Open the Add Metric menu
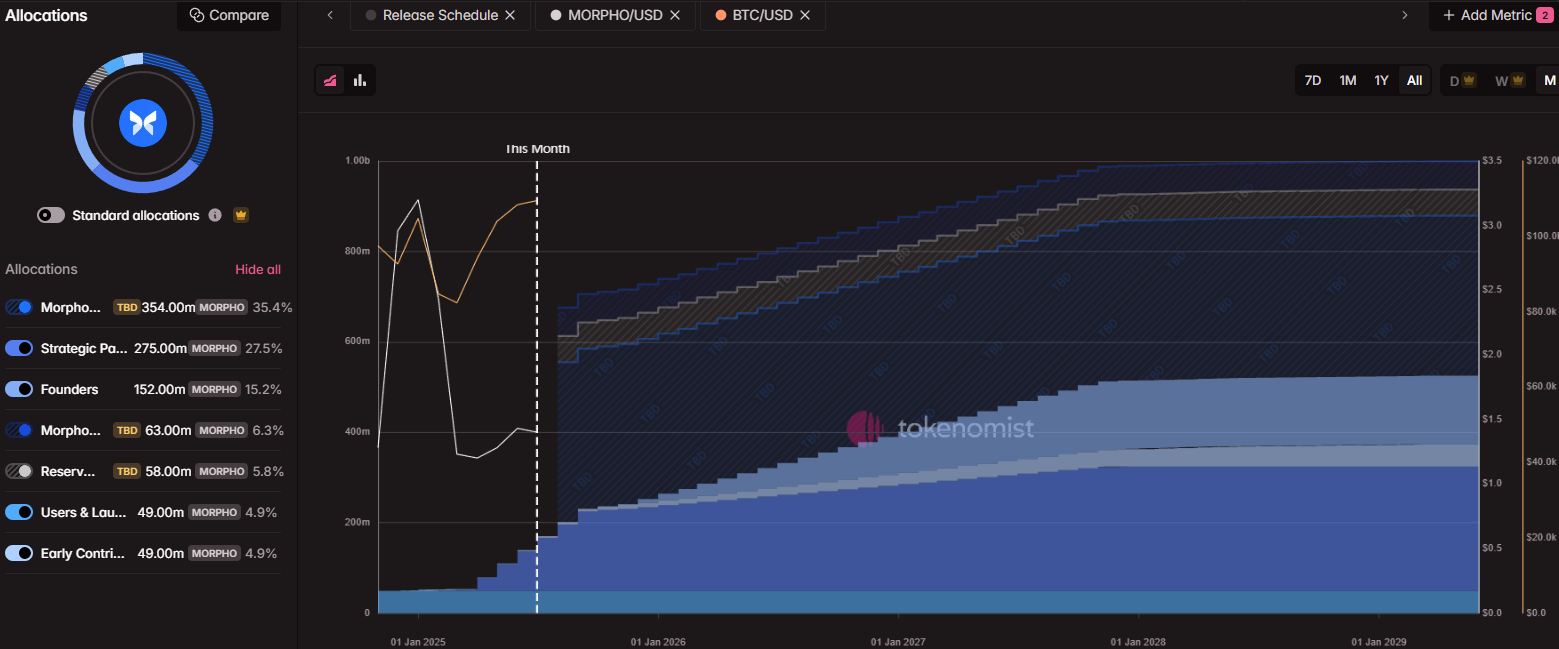Viewport: 1559px width, 649px height. (1494, 15)
